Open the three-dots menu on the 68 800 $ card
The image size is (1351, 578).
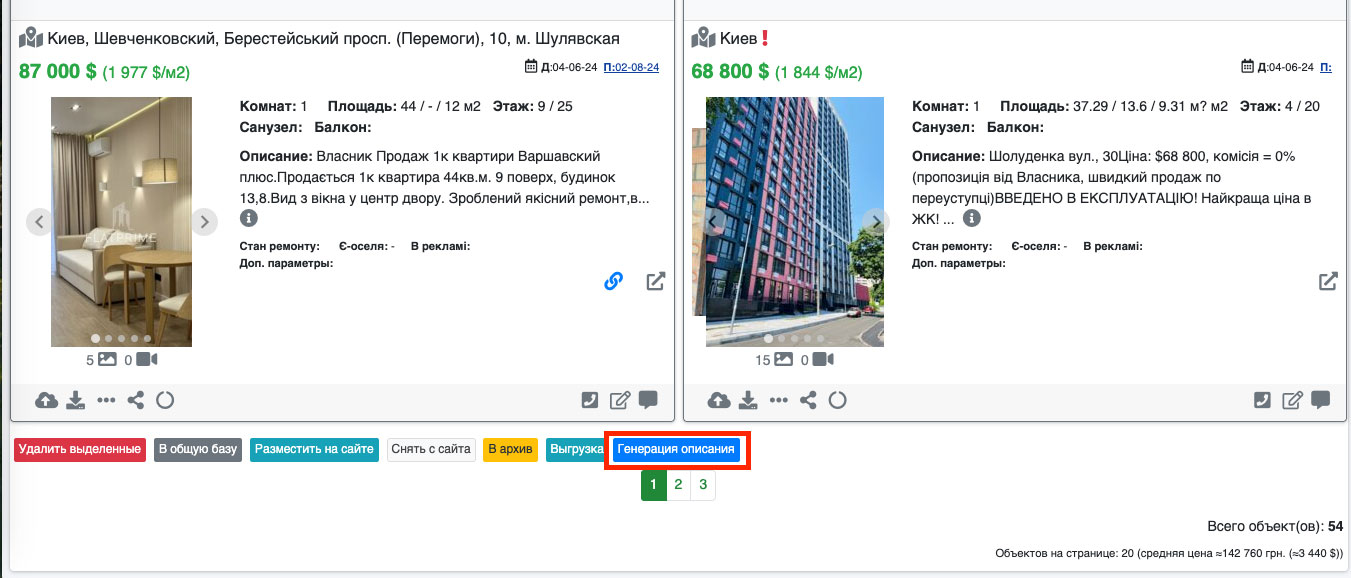pyautogui.click(x=779, y=401)
